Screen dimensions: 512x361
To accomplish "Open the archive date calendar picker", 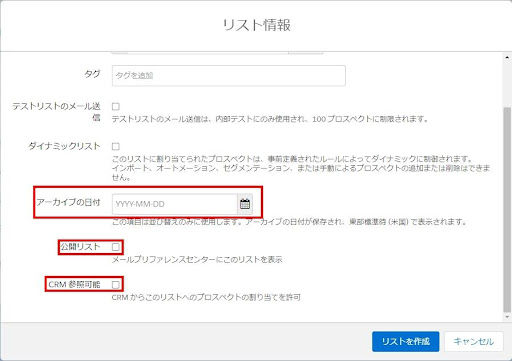I will (245, 204).
